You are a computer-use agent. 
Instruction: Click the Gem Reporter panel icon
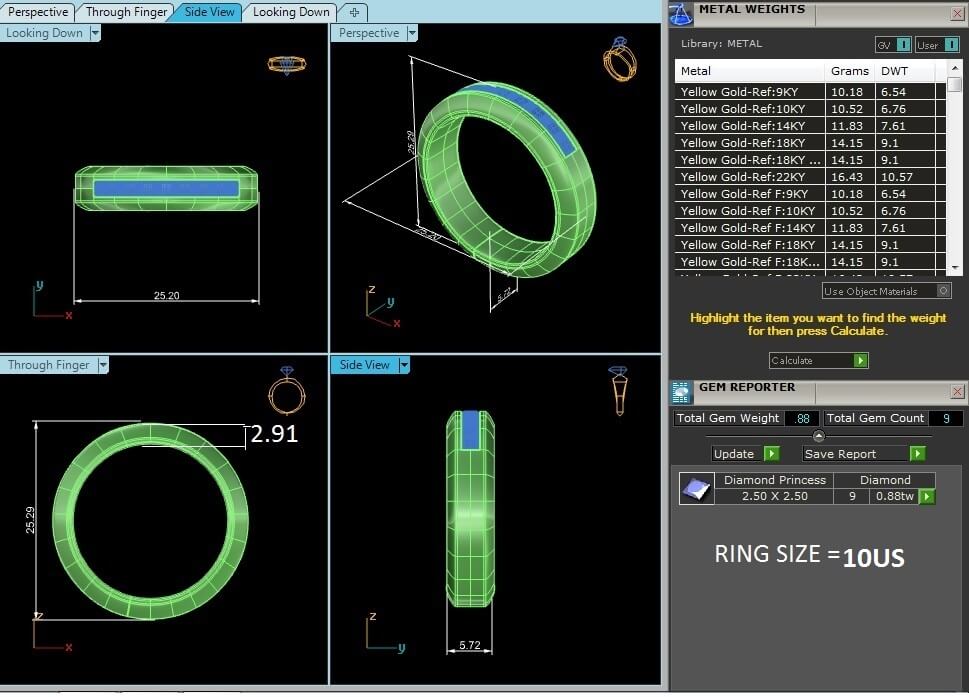(681, 391)
